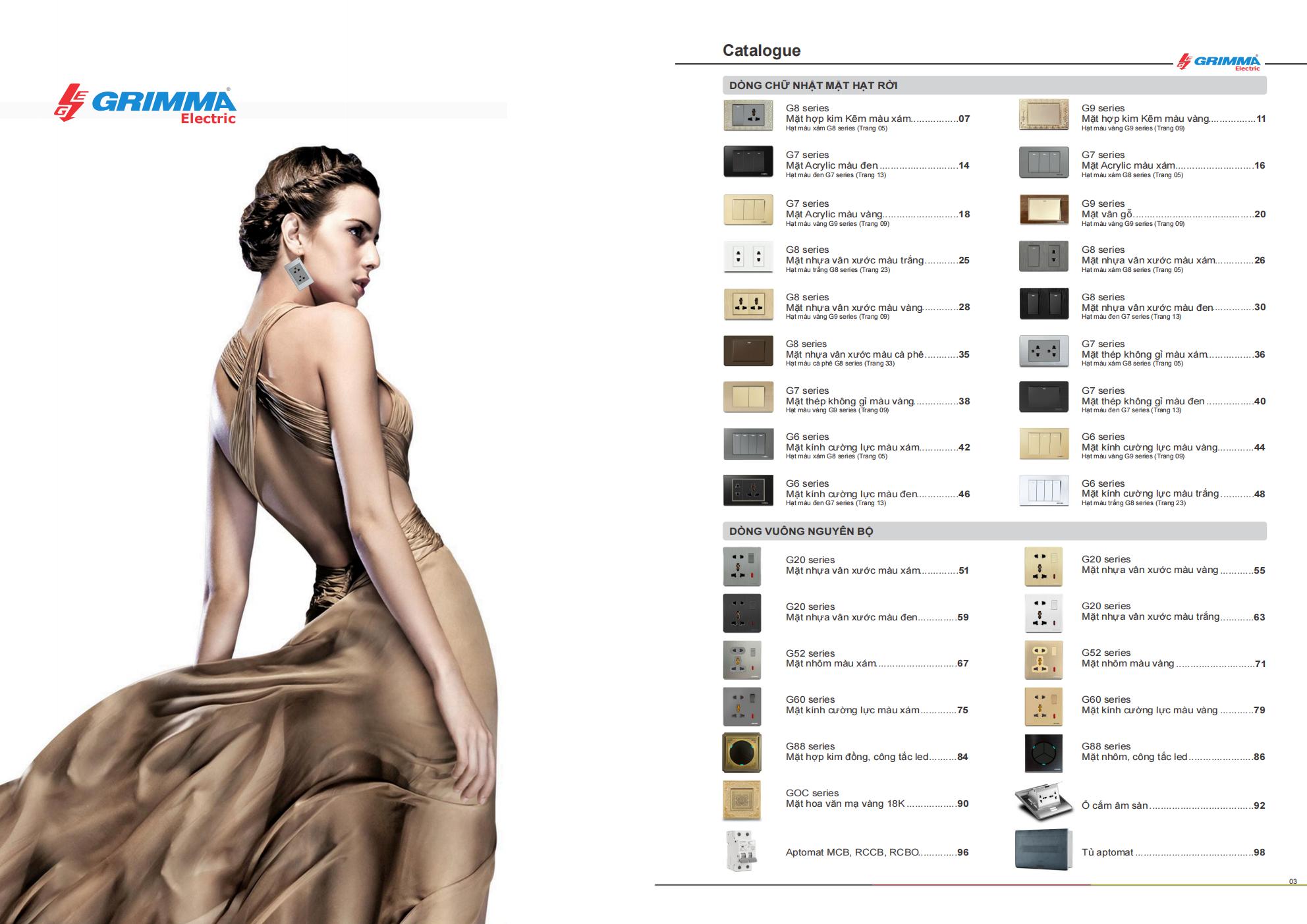Click the aptomat cabinet product image
Screen dimensions: 1307x924
pyautogui.click(x=1043, y=850)
